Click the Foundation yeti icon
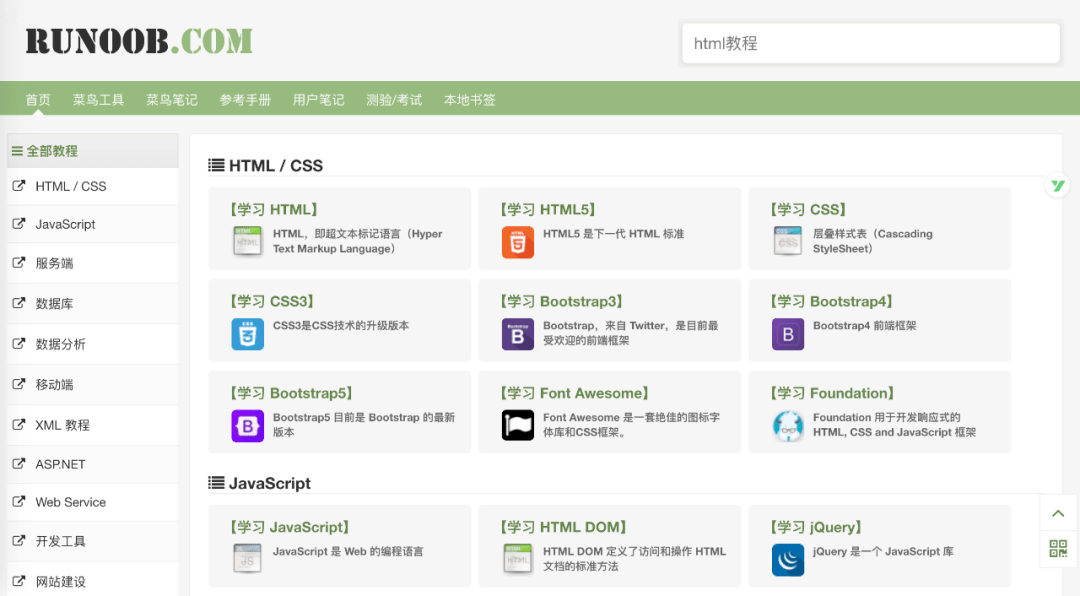Screen dimensions: 1080x596 [788, 426]
